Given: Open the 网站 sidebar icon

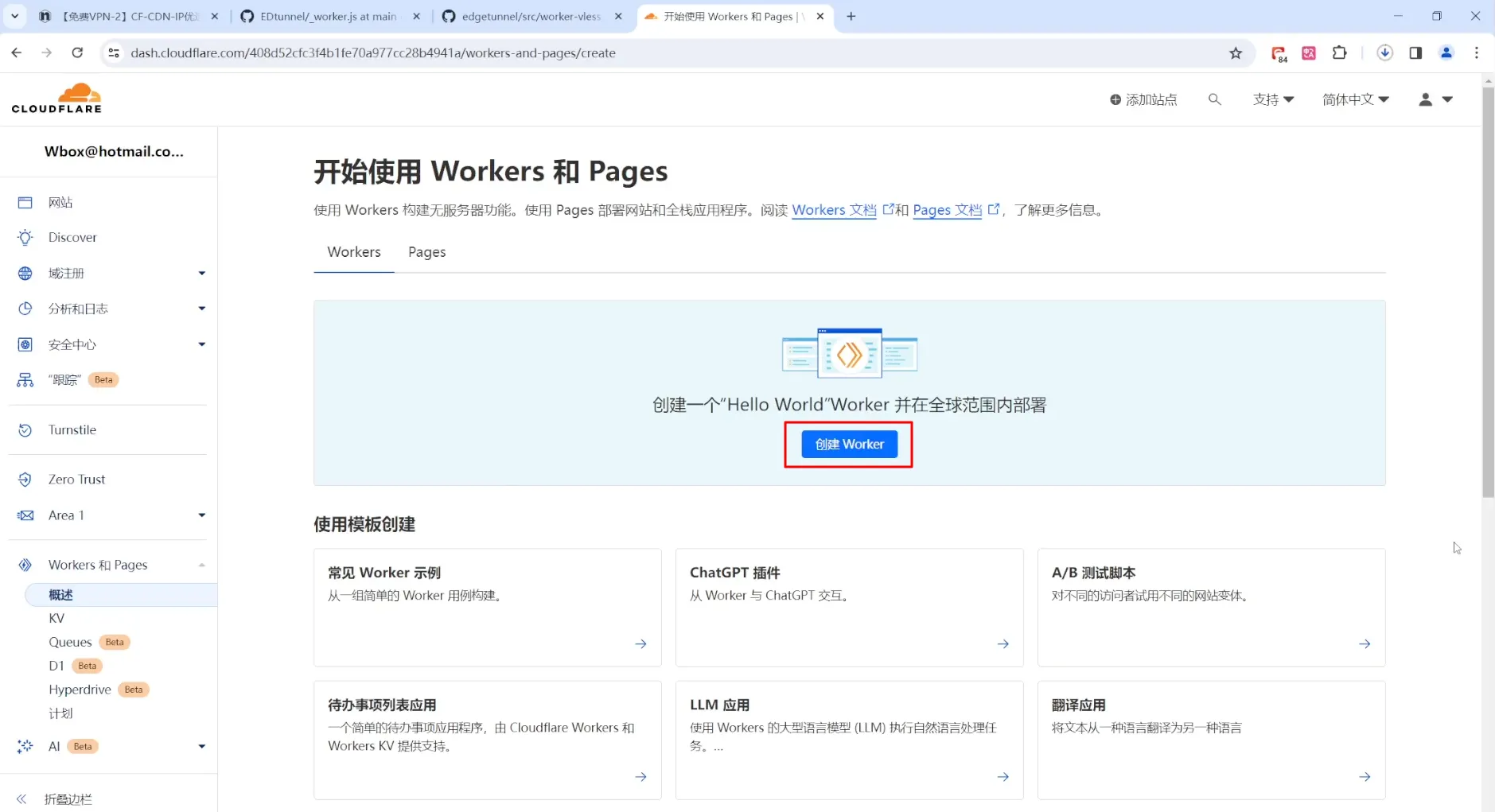Looking at the screenshot, I should (25, 203).
